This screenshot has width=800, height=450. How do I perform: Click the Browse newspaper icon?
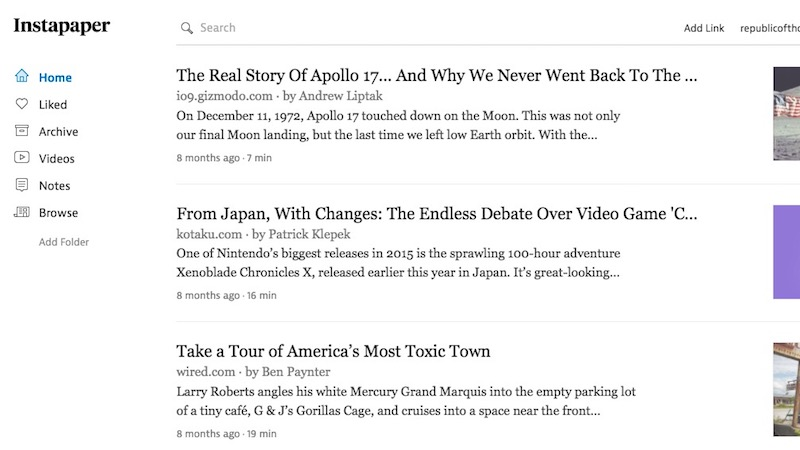point(21,212)
